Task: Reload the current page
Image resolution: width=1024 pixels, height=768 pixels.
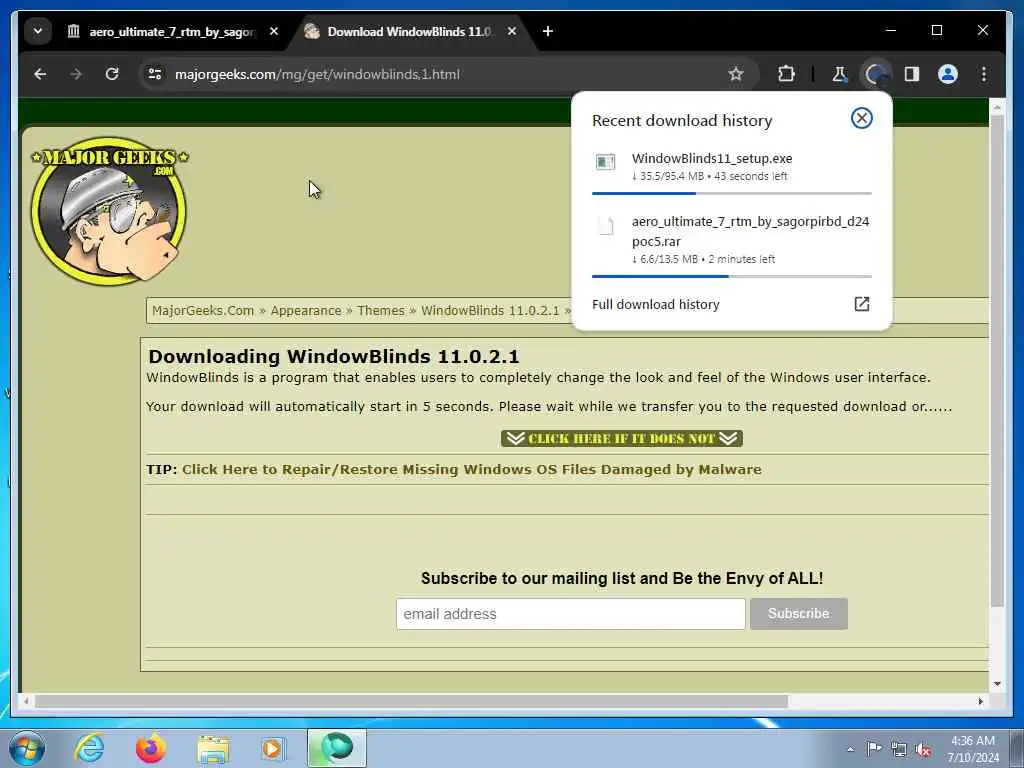Action: pos(112,74)
